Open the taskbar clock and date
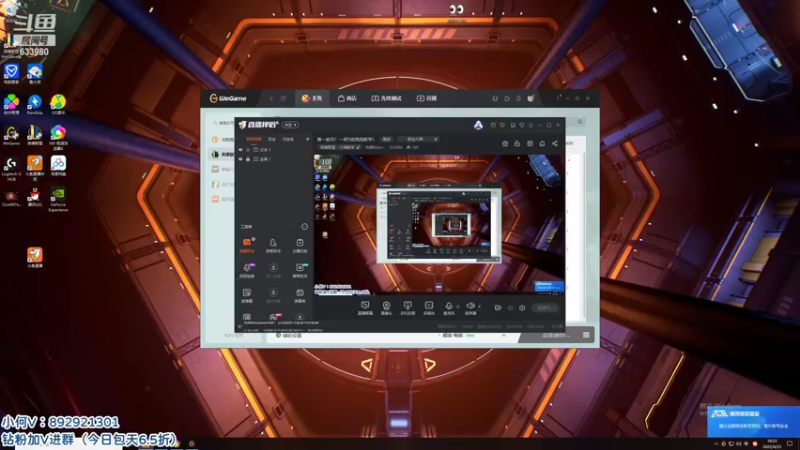 coord(772,443)
